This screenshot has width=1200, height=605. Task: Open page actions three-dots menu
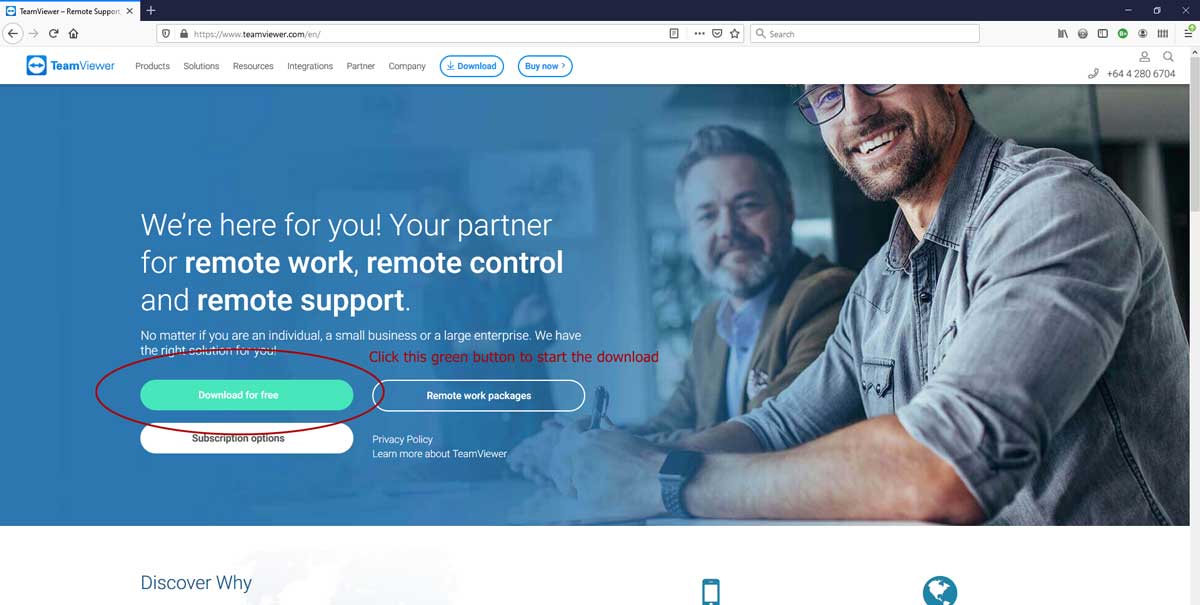[x=699, y=33]
